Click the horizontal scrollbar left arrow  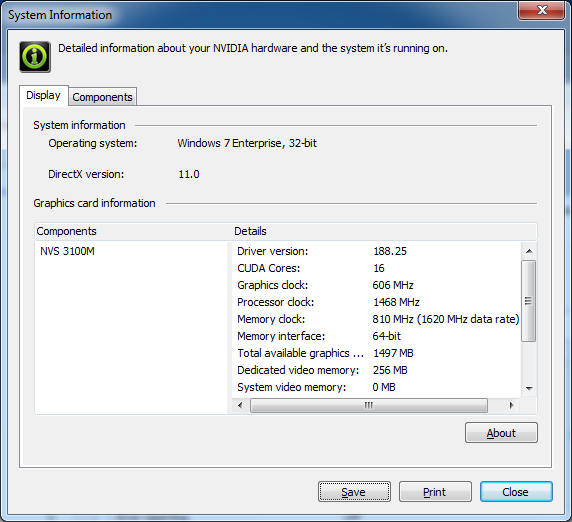tap(240, 405)
